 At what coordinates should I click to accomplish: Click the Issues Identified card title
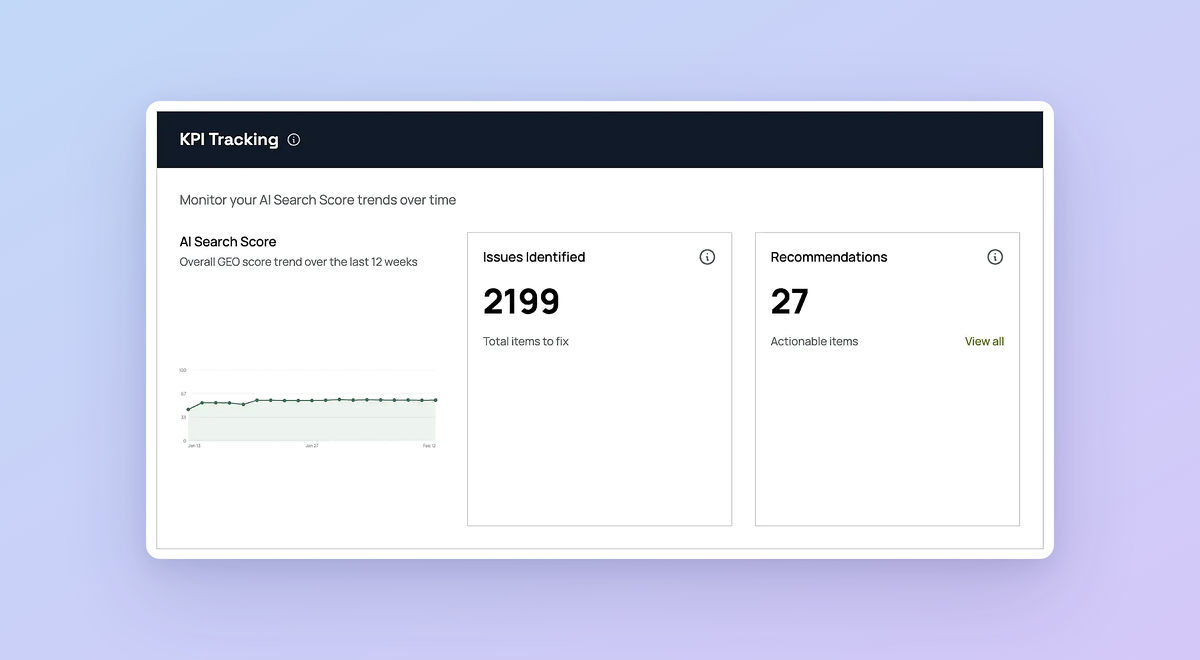coord(534,257)
